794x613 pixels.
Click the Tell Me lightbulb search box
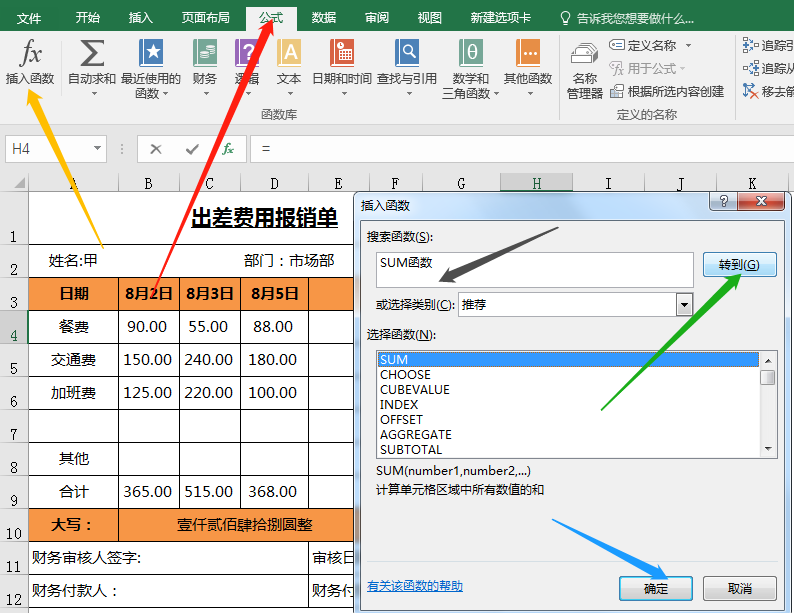coord(628,19)
